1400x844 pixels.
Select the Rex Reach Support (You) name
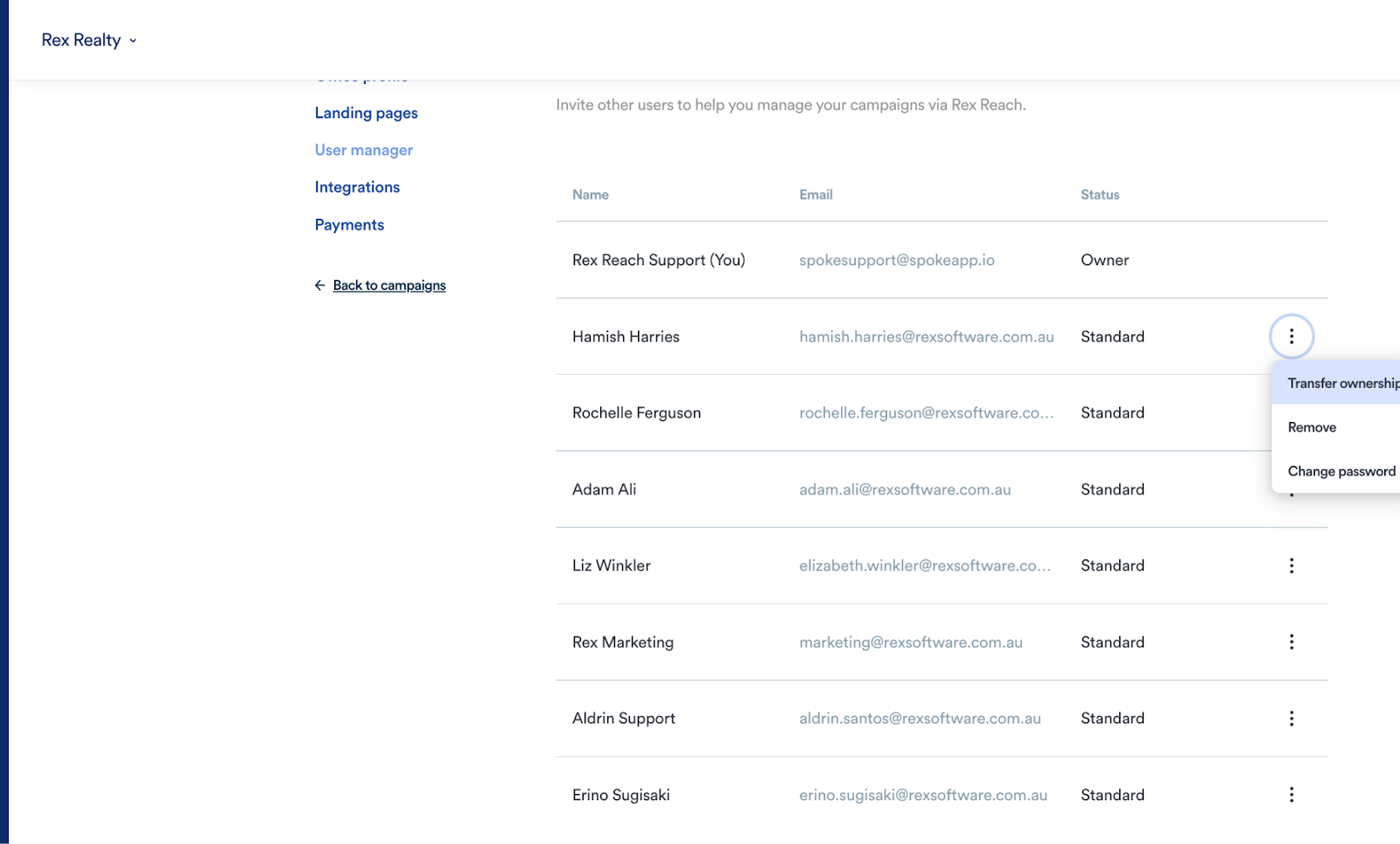[x=659, y=260]
